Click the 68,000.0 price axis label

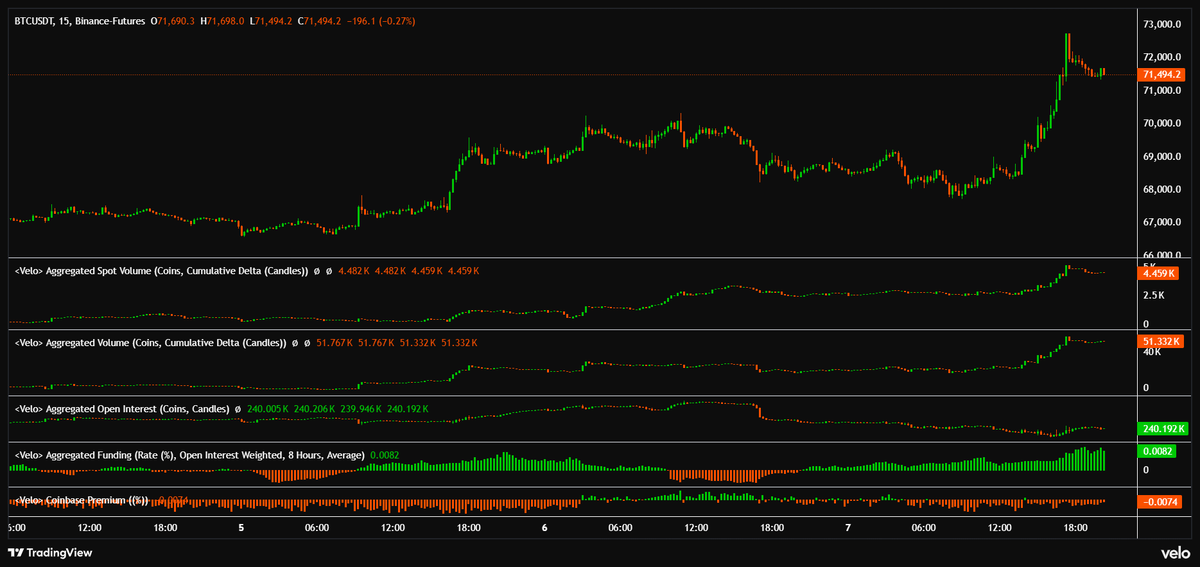(x=1162, y=190)
